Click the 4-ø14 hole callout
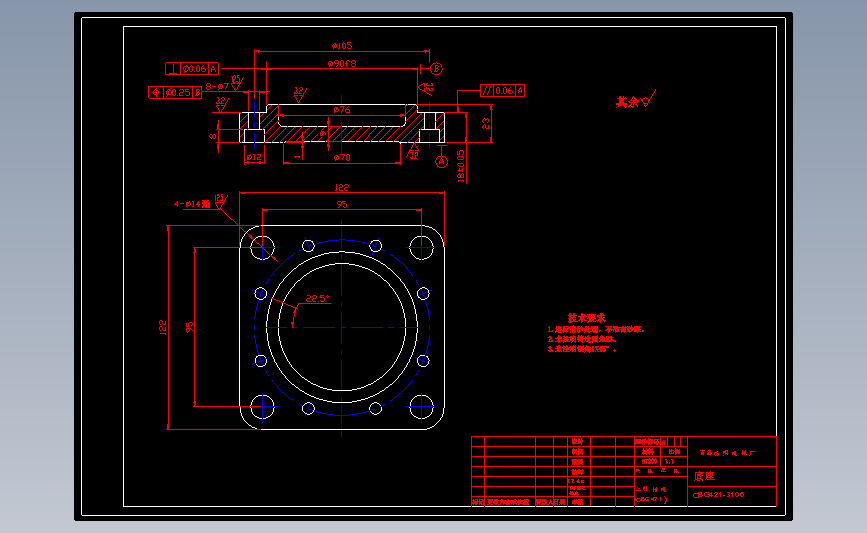This screenshot has height=533, width=867. point(192,204)
